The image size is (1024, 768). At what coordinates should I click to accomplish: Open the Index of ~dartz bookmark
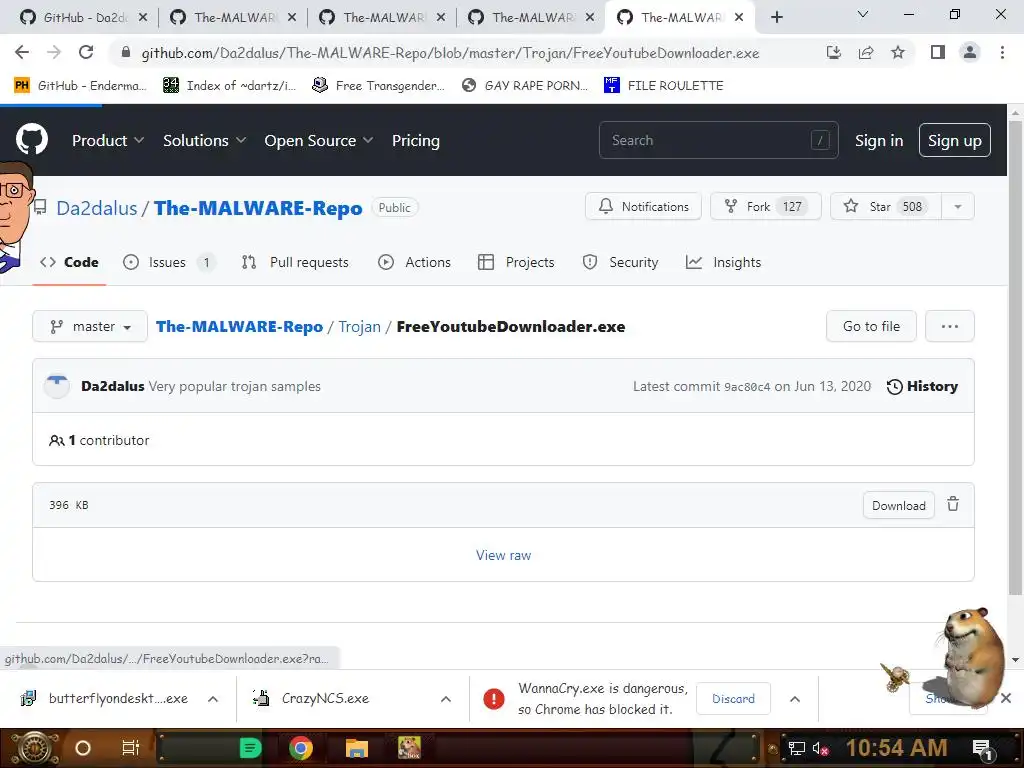point(230,85)
